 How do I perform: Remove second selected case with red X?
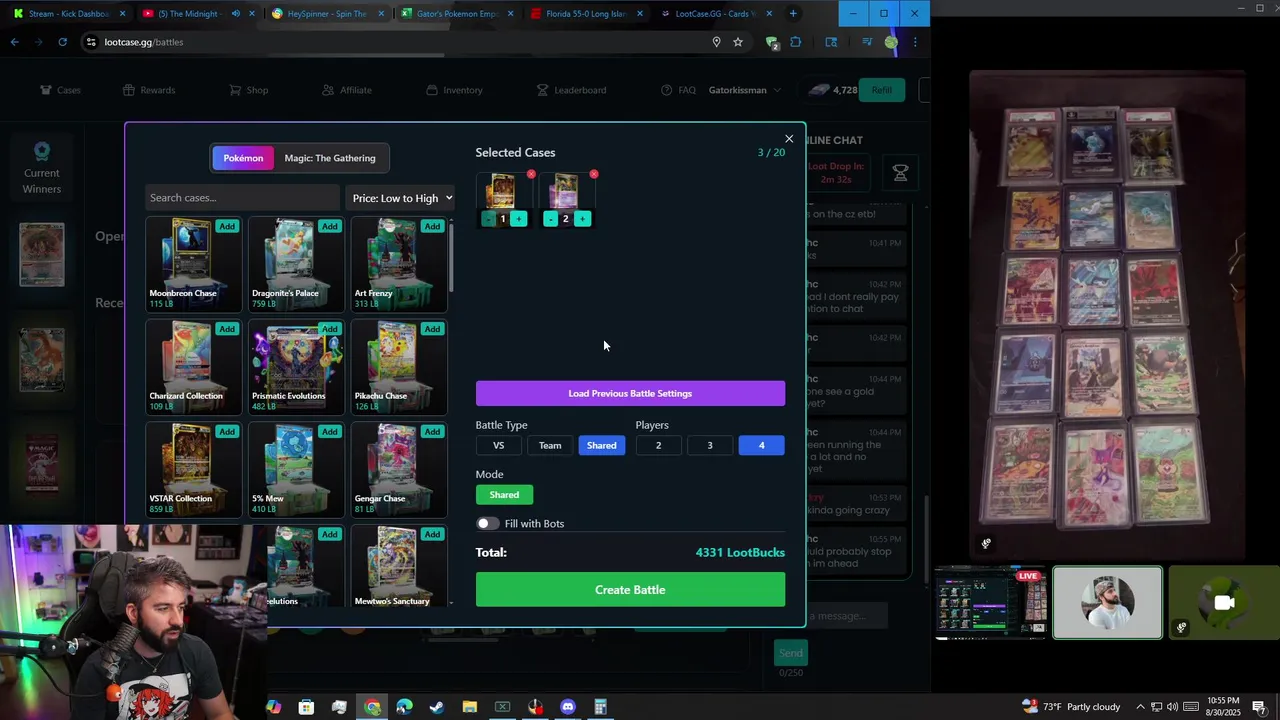tap(594, 174)
